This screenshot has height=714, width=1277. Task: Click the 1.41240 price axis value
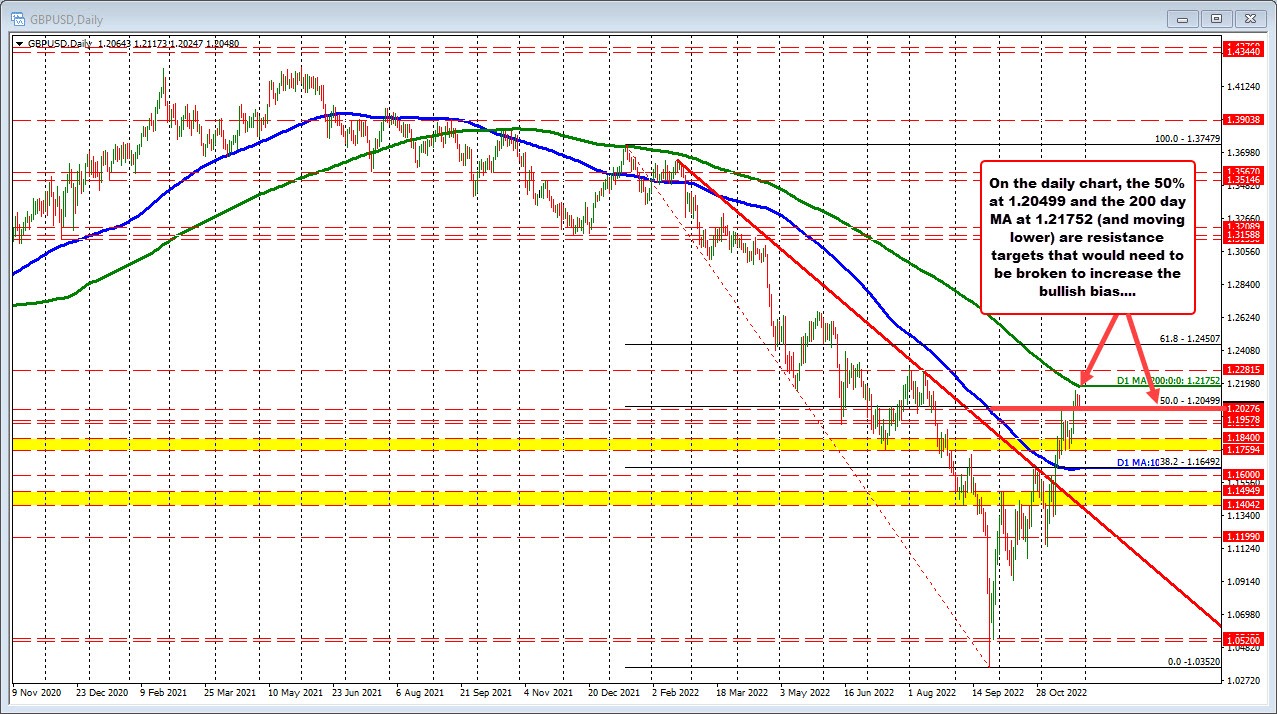point(1243,87)
